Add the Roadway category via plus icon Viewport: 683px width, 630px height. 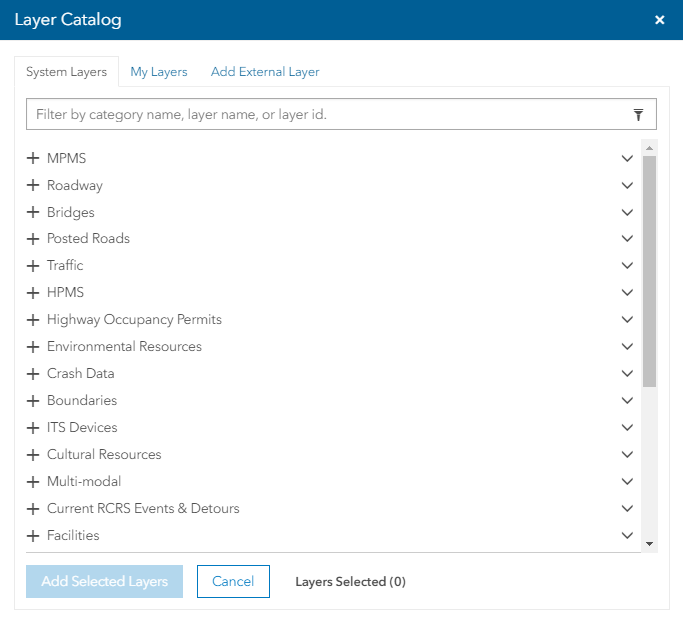(x=33, y=185)
